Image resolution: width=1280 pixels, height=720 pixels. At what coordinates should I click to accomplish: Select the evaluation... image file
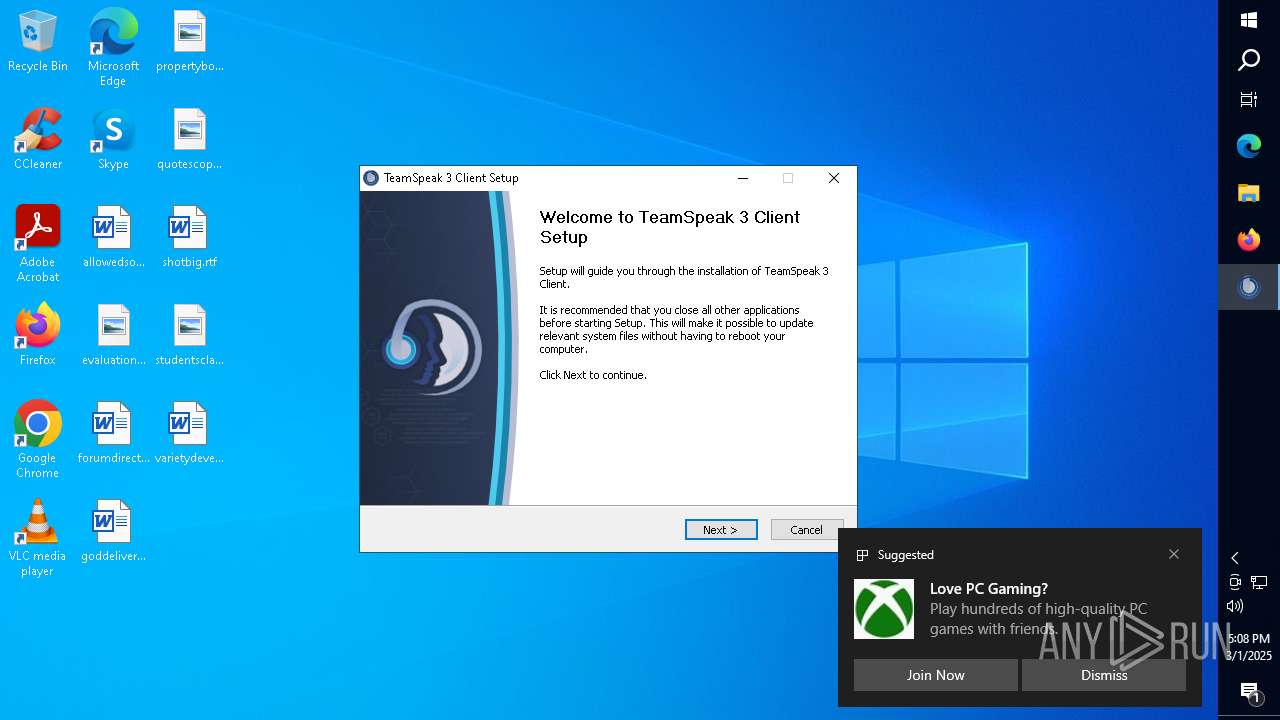coord(113,335)
